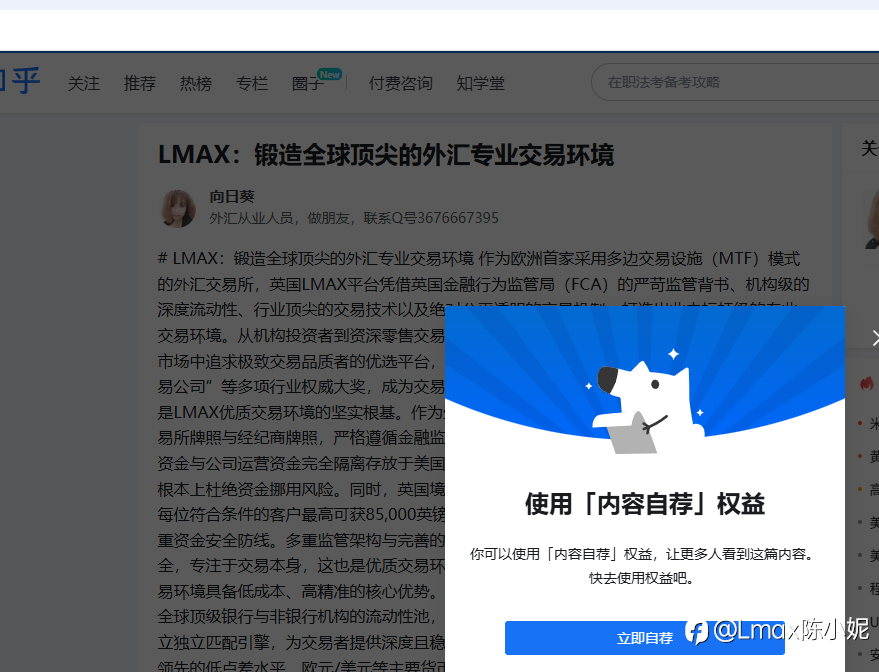Screen dimensions: 879x672
Task: Click the author avatar of 向日葵
Action: pyautogui.click(x=178, y=208)
